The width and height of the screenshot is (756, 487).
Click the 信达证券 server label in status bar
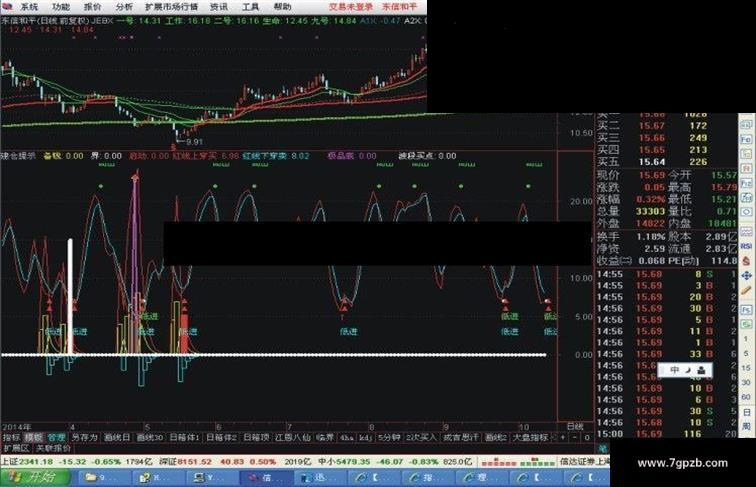coord(584,461)
